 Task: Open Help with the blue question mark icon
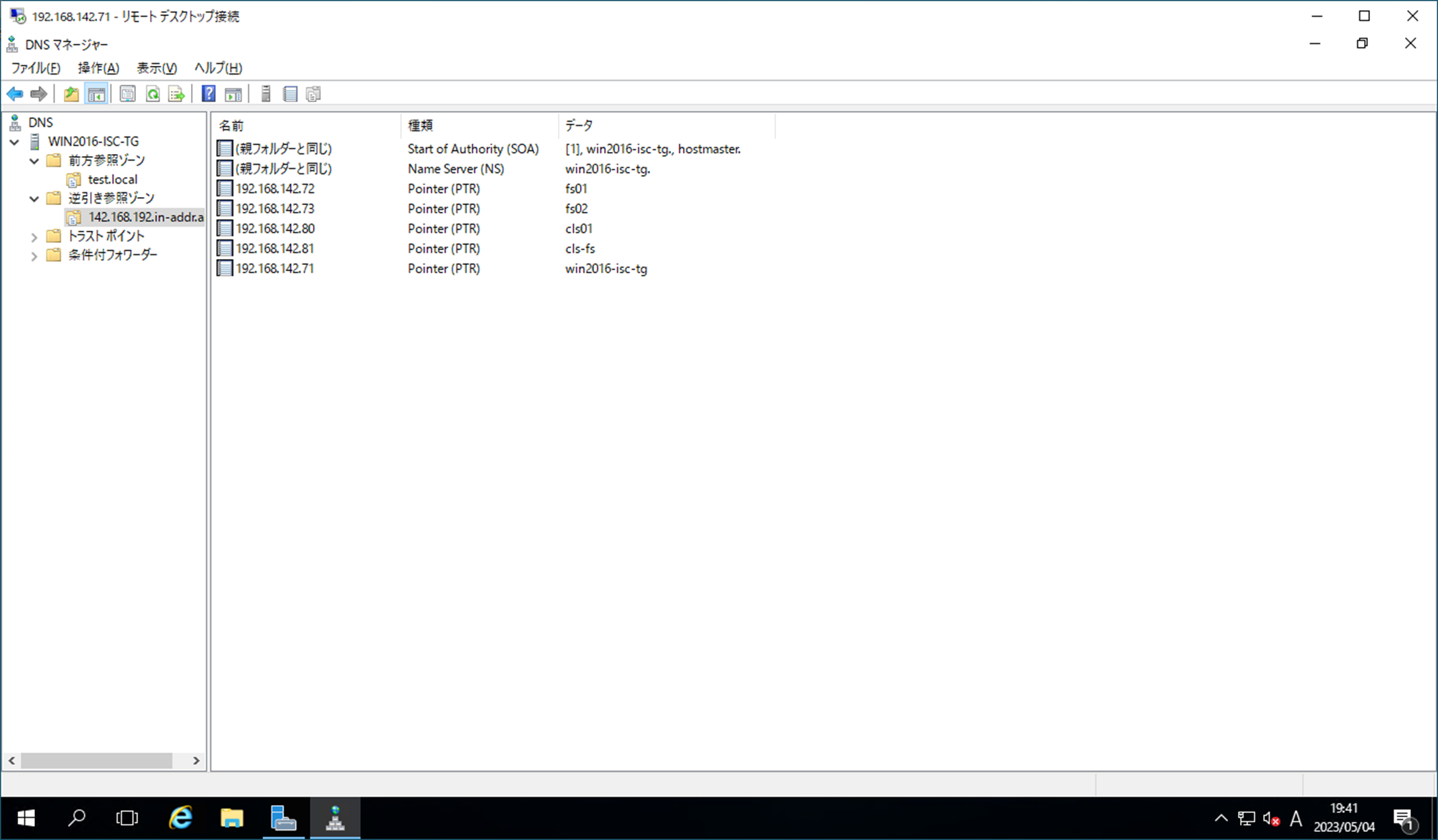click(x=209, y=94)
